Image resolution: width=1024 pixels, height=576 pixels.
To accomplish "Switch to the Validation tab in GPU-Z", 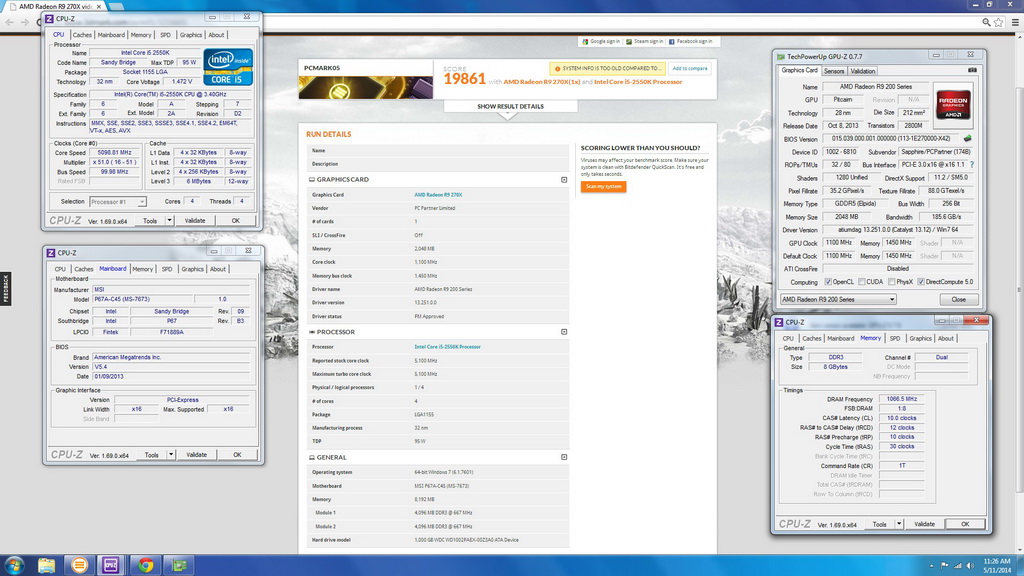I will point(863,71).
